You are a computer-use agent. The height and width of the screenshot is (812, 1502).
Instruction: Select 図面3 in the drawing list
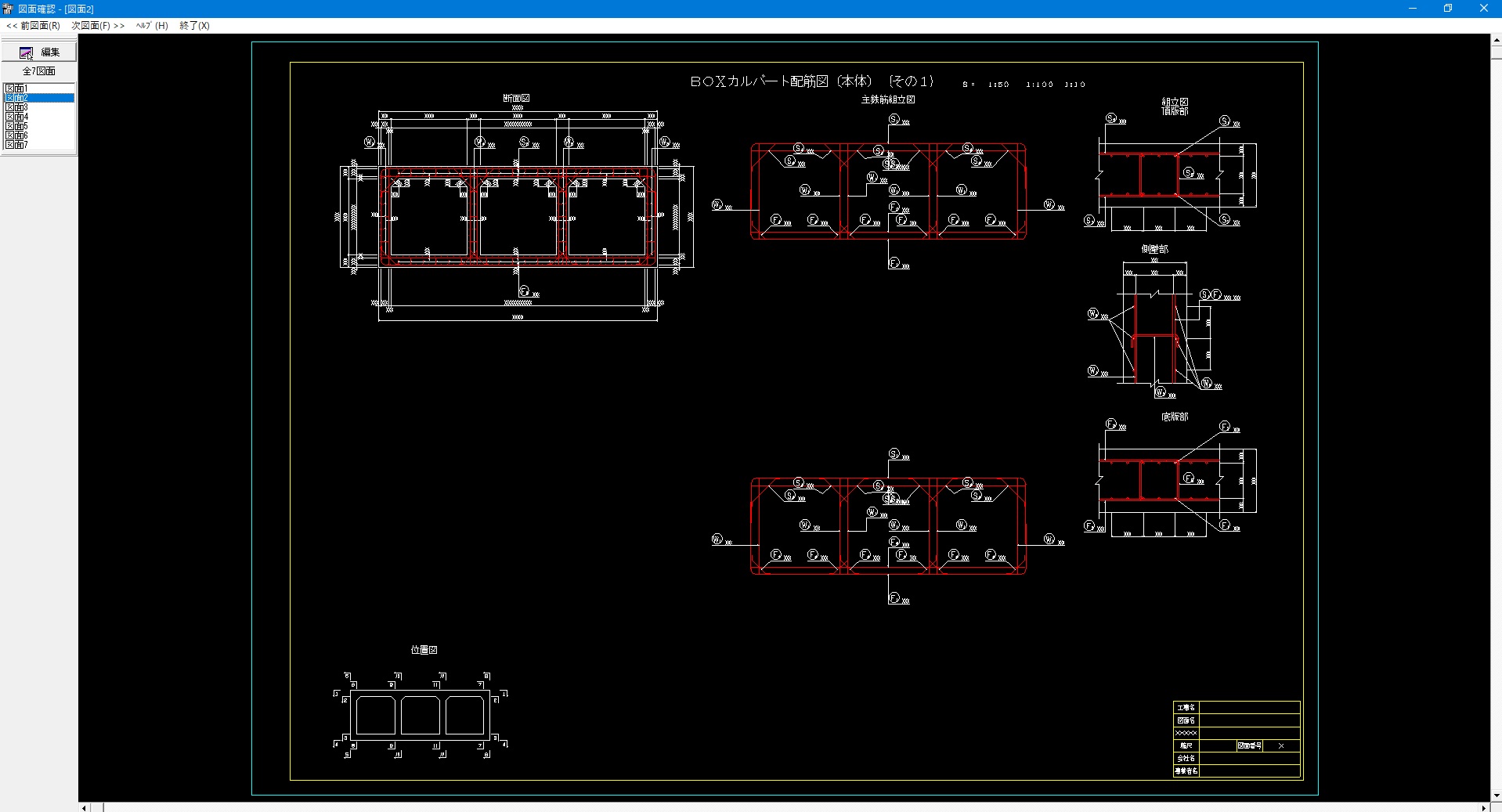point(16,107)
